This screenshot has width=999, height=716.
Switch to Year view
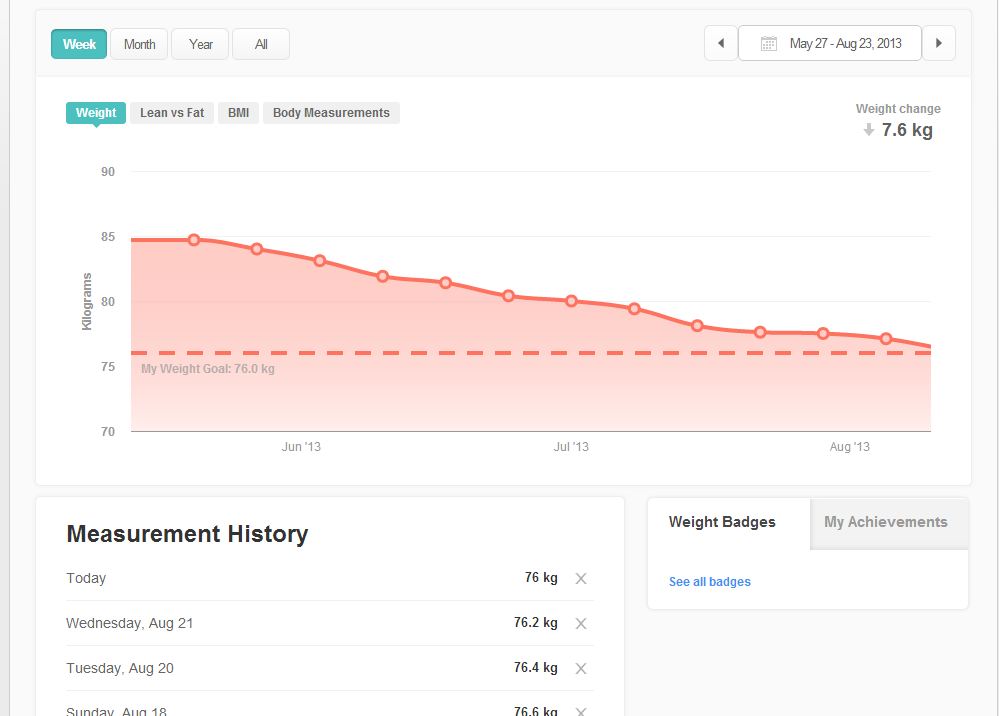[201, 44]
